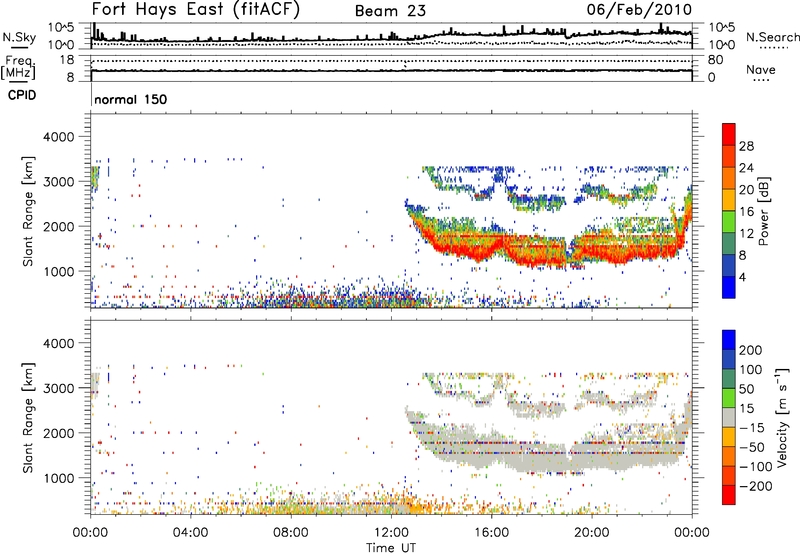Click the '2000' label on the power plot axis
800x554 pixels.
point(59,226)
